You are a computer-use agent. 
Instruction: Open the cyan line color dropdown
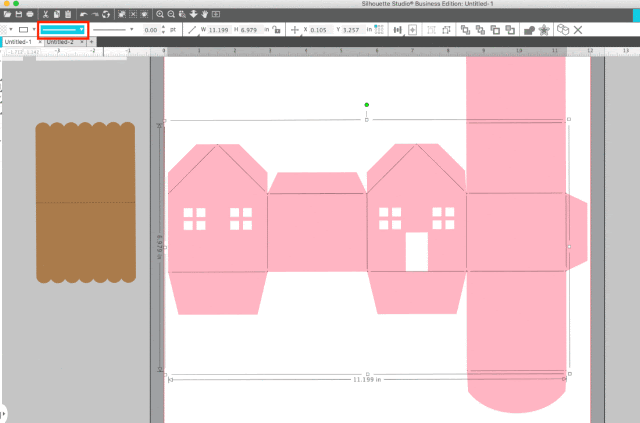62,30
